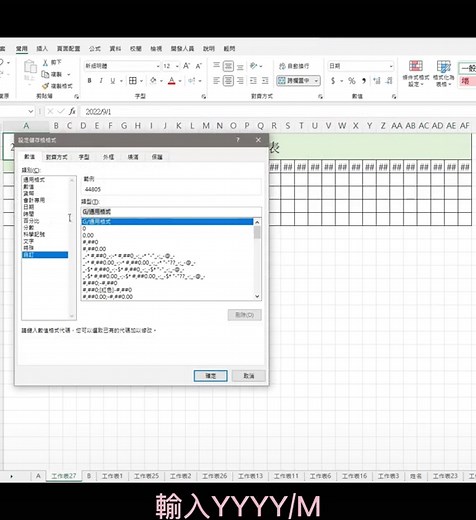Switch dialog to 字型 tab
Screen dimensions: 476x520
[x=84, y=157]
